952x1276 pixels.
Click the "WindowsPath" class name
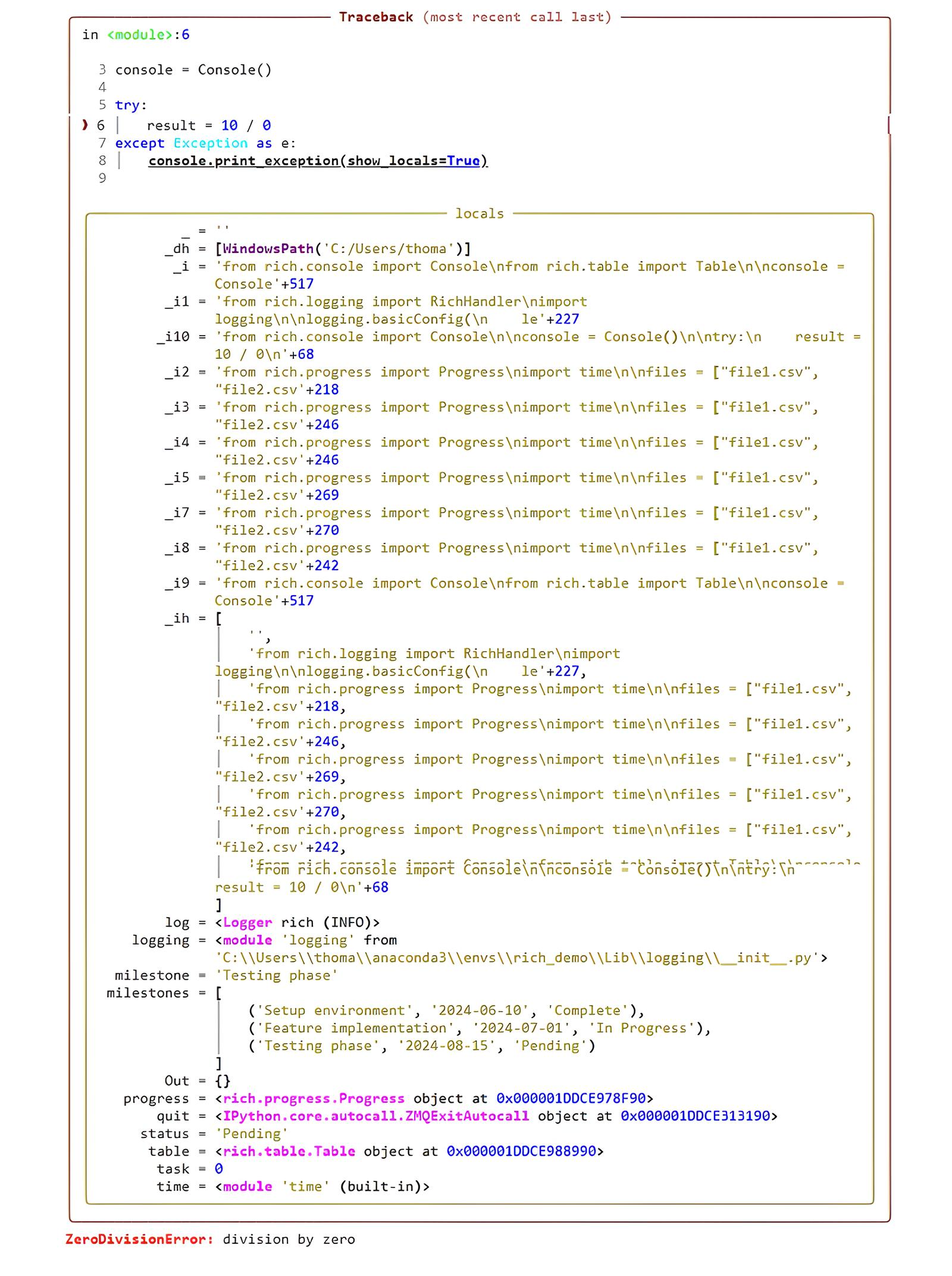click(268, 249)
